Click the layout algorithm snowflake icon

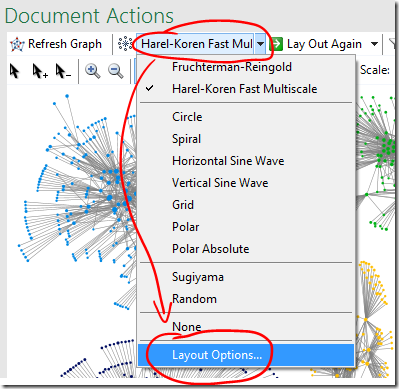[125, 44]
